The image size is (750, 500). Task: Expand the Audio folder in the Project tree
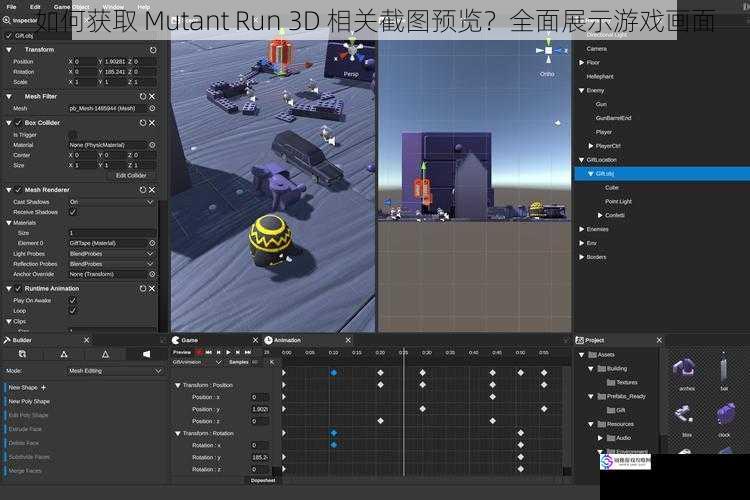[600, 438]
